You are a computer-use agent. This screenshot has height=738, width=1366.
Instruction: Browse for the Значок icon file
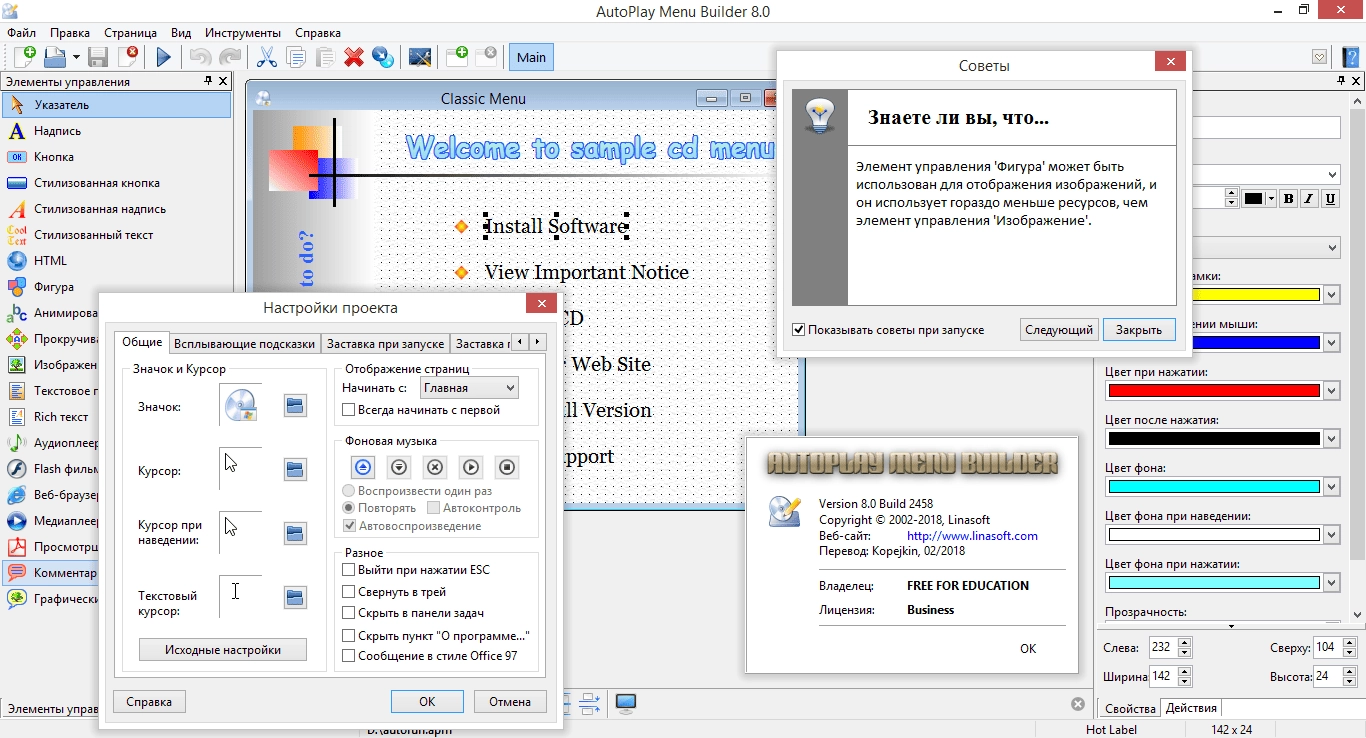click(x=295, y=405)
